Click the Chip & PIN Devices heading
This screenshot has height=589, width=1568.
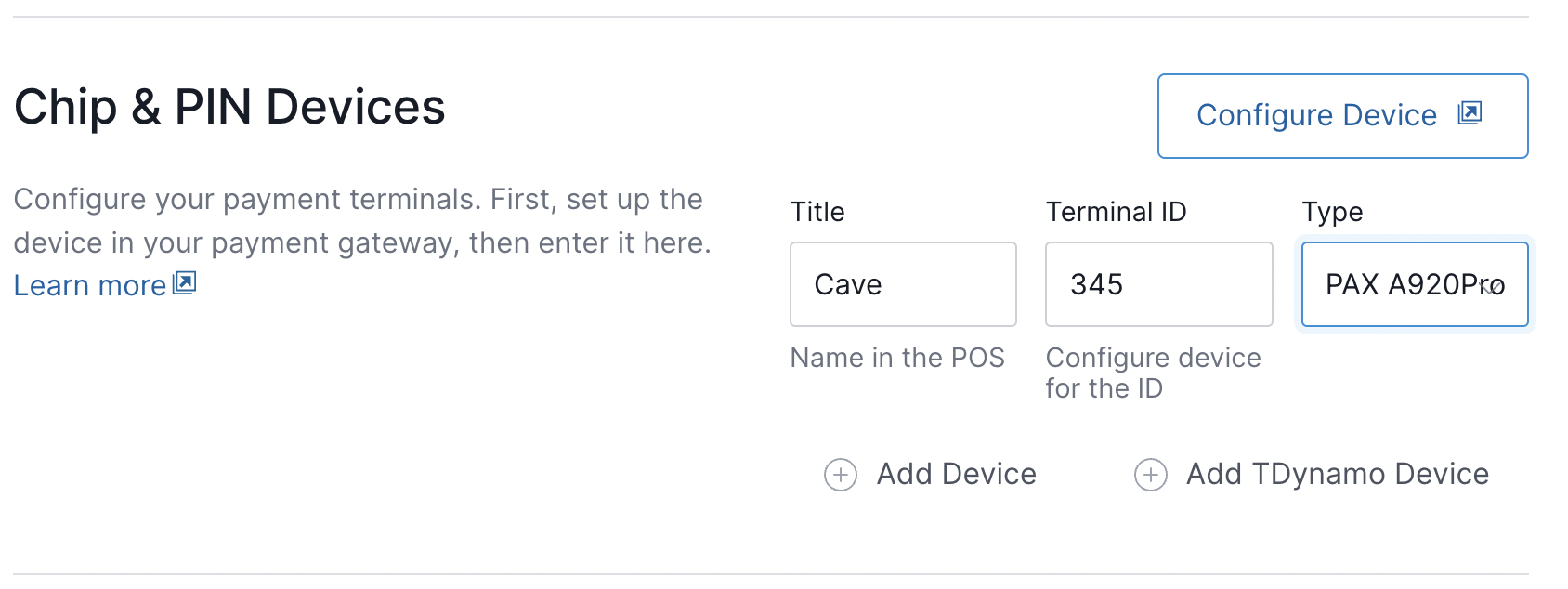click(x=229, y=107)
